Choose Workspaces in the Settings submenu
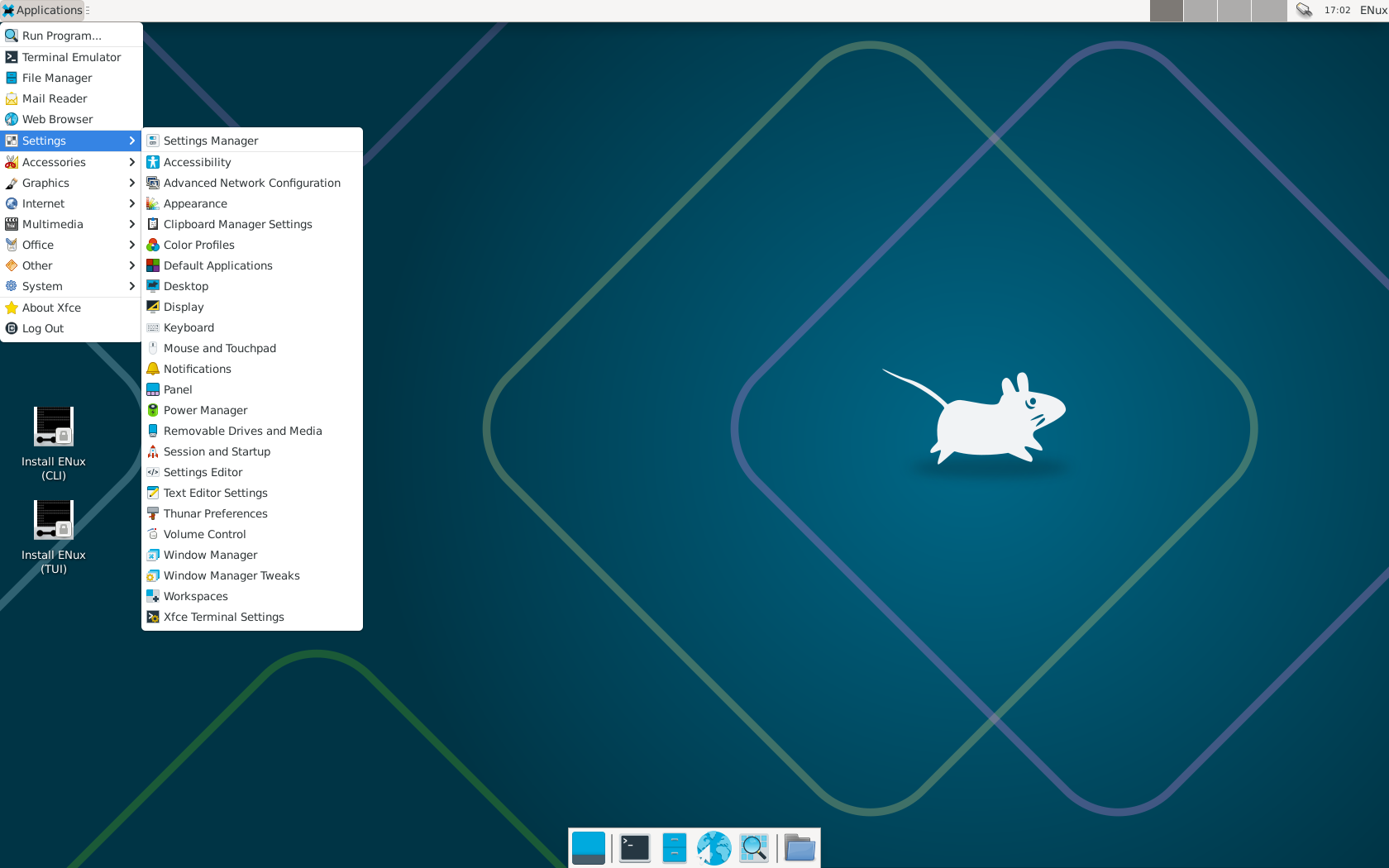 [252, 596]
